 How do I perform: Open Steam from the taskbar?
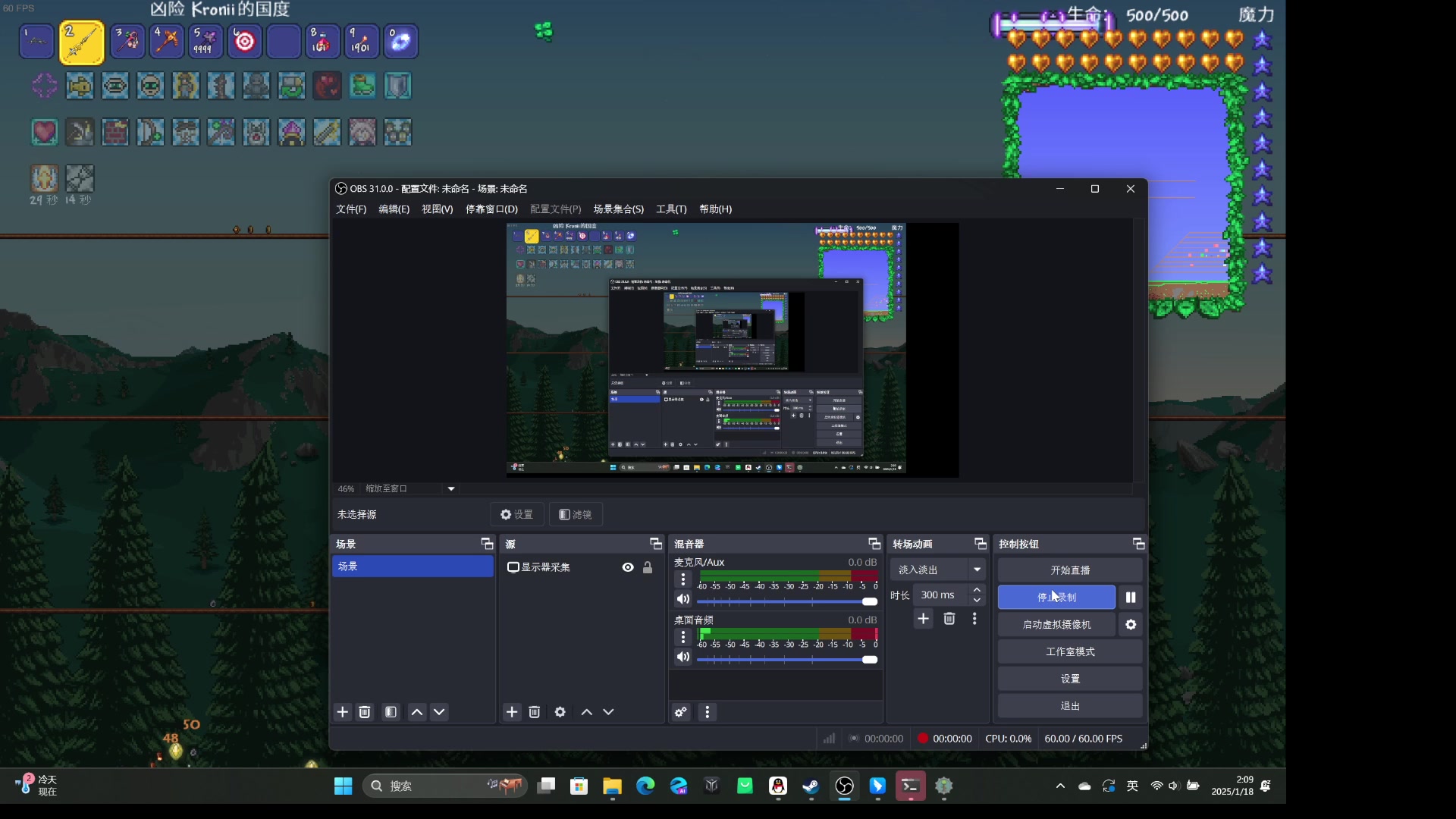point(811,786)
